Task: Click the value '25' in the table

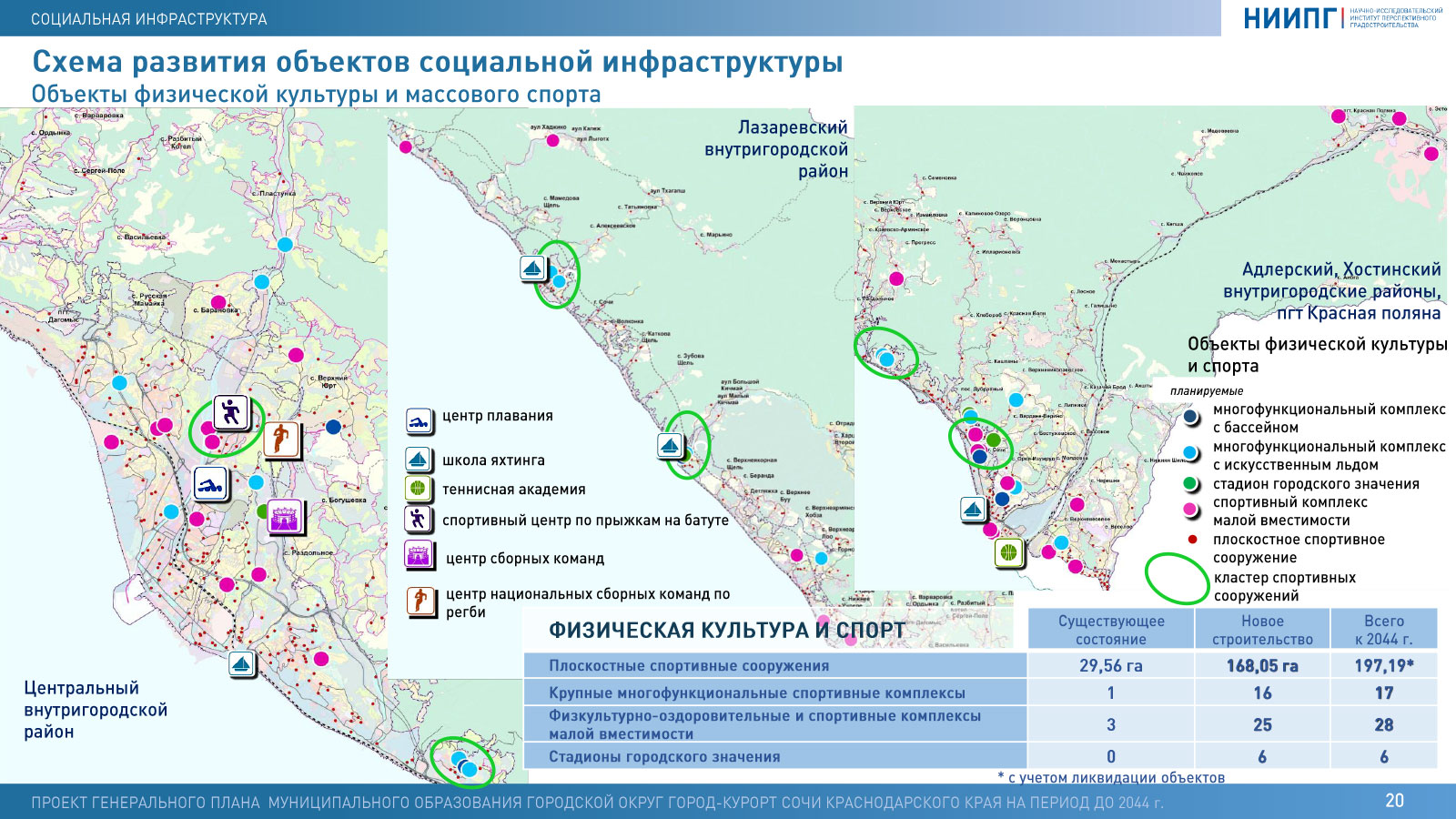Action: click(1262, 724)
